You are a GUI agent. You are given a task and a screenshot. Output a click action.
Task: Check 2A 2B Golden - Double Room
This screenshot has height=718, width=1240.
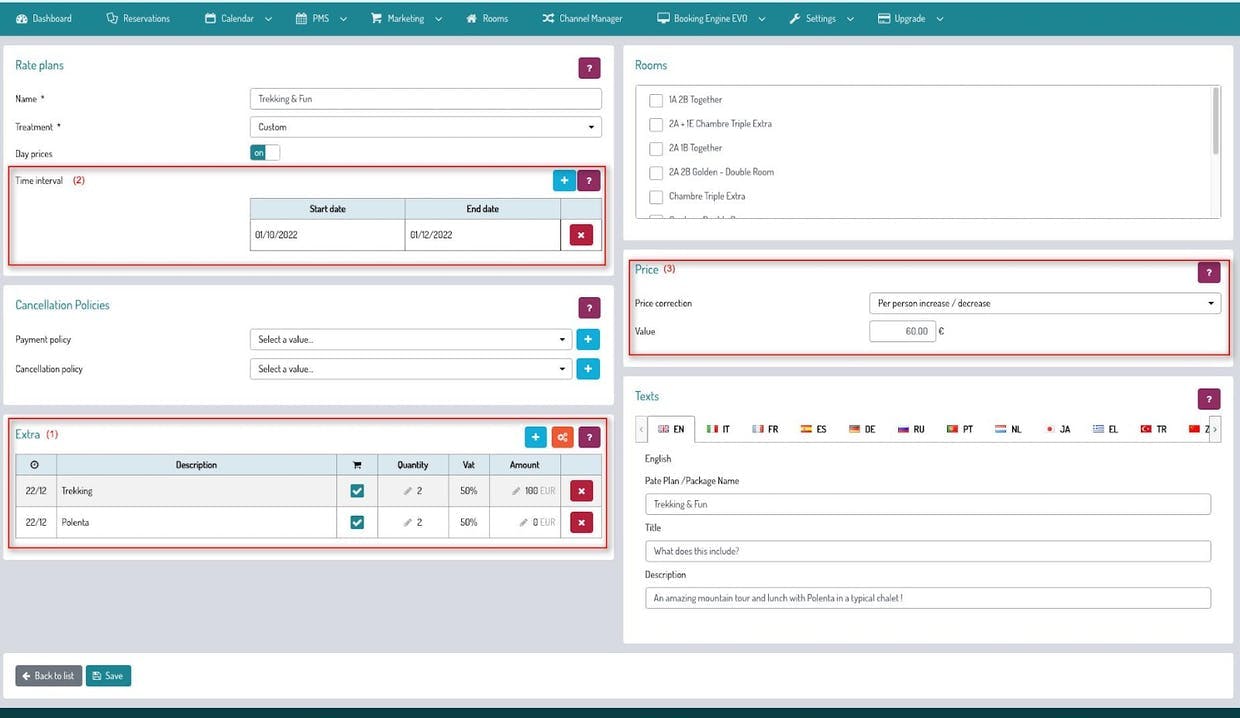[656, 172]
